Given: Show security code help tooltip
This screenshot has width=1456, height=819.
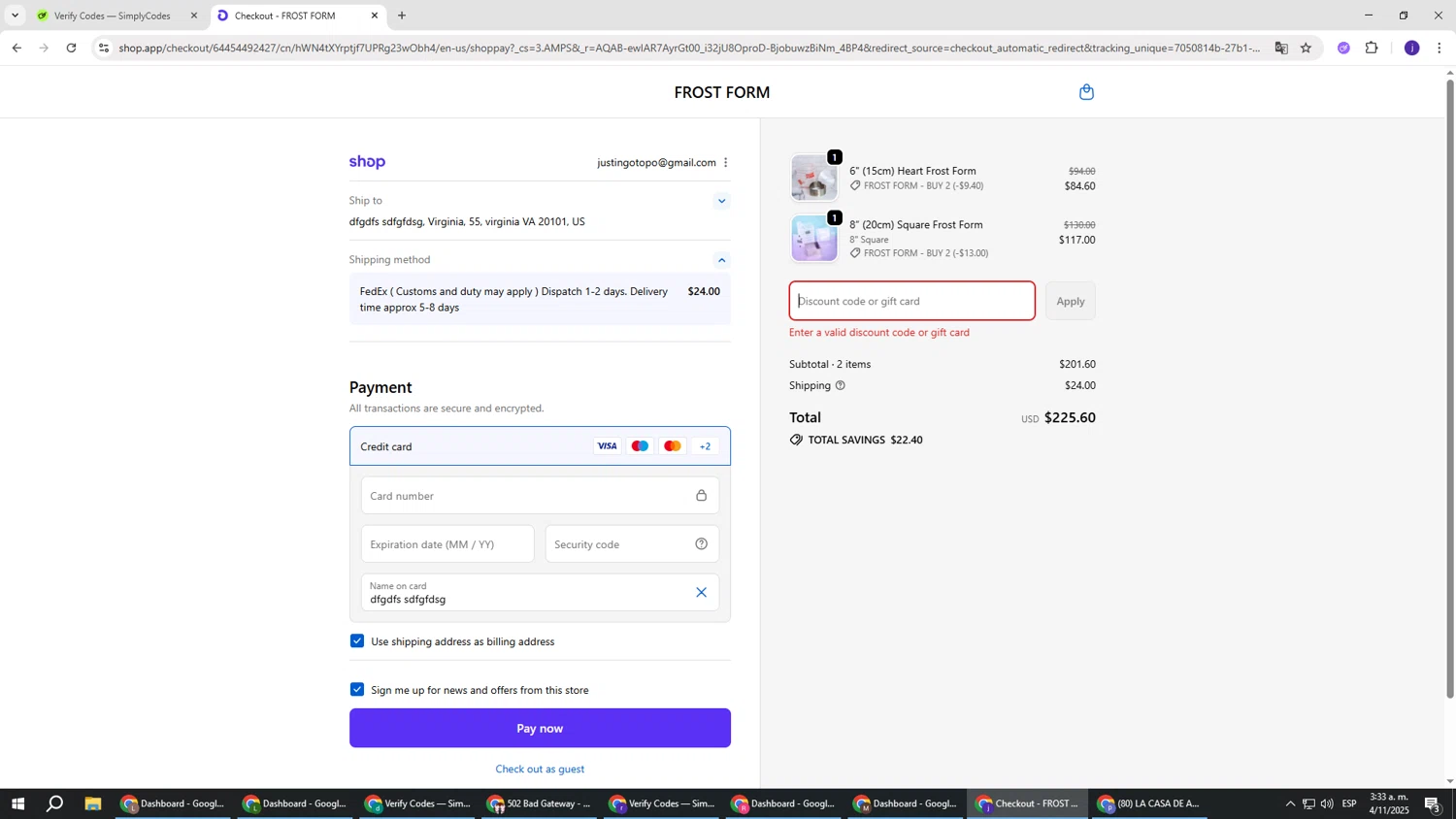Looking at the screenshot, I should click(701, 544).
